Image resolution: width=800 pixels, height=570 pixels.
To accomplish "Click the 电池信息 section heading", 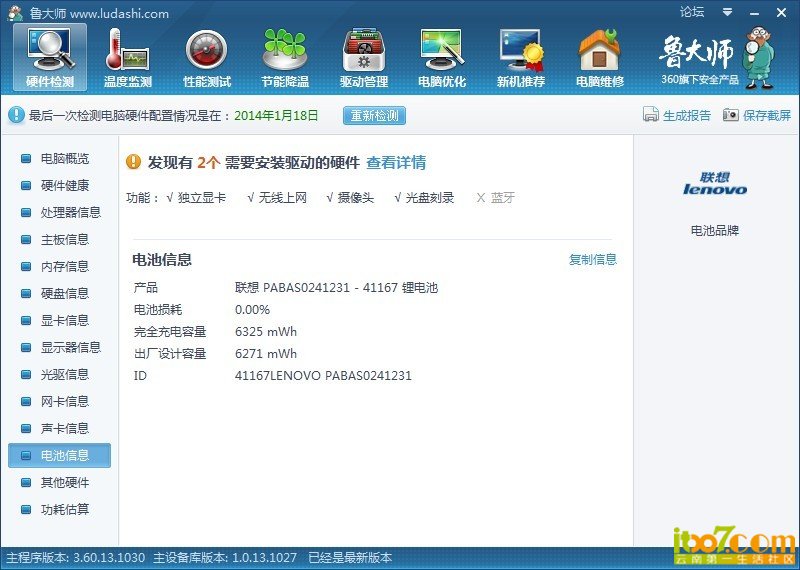I will 162,260.
